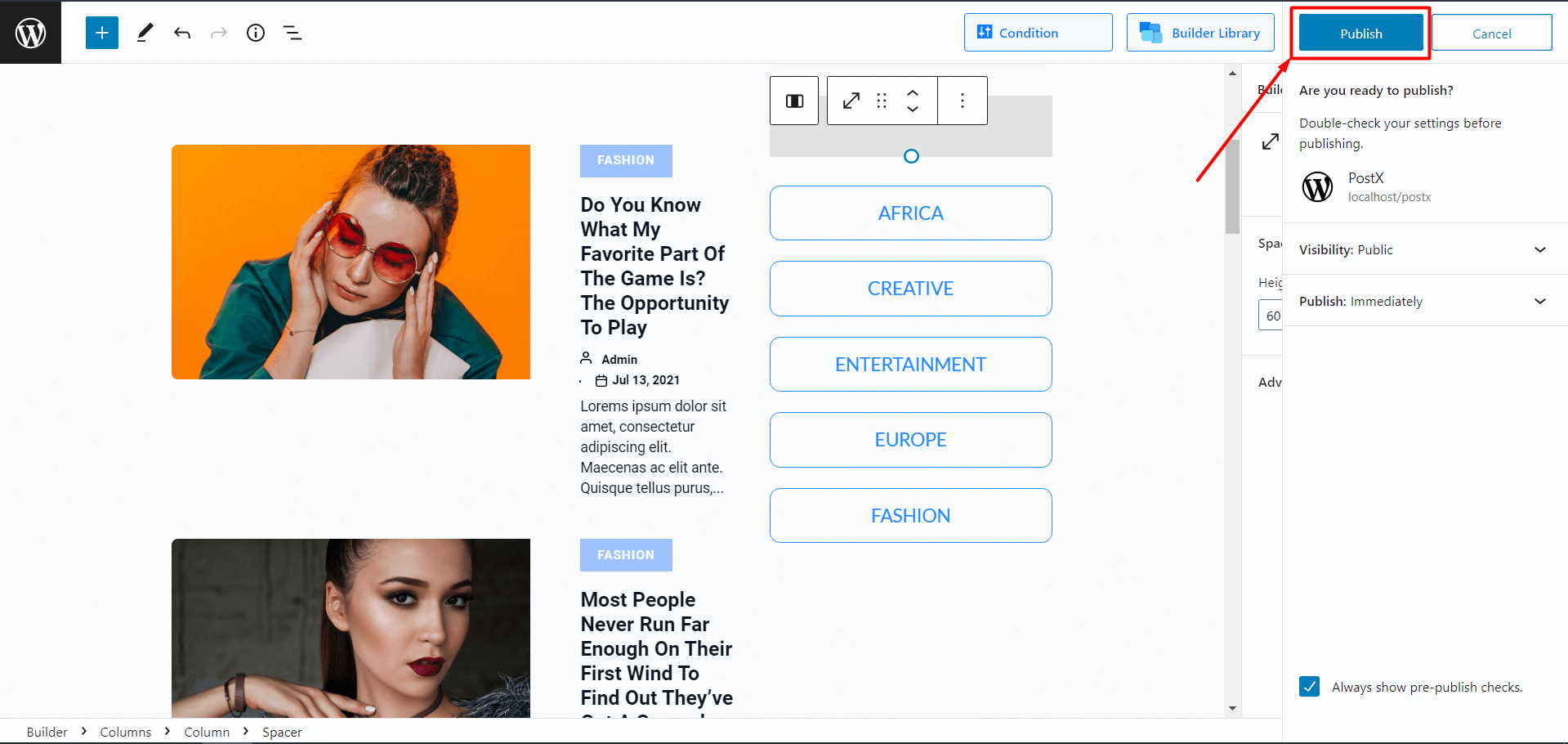Click the Cancel button
The height and width of the screenshot is (744, 1568).
[1491, 34]
